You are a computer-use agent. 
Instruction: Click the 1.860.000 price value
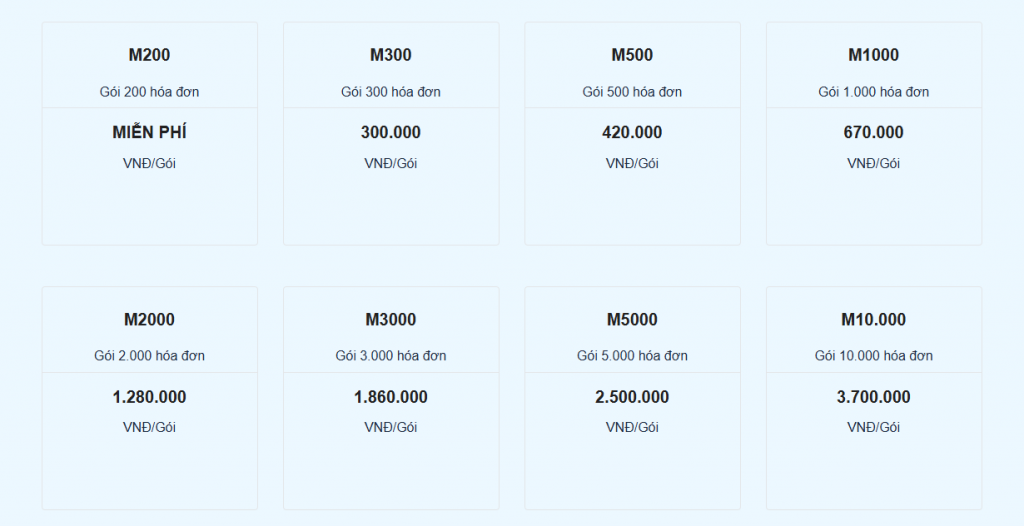pos(391,397)
